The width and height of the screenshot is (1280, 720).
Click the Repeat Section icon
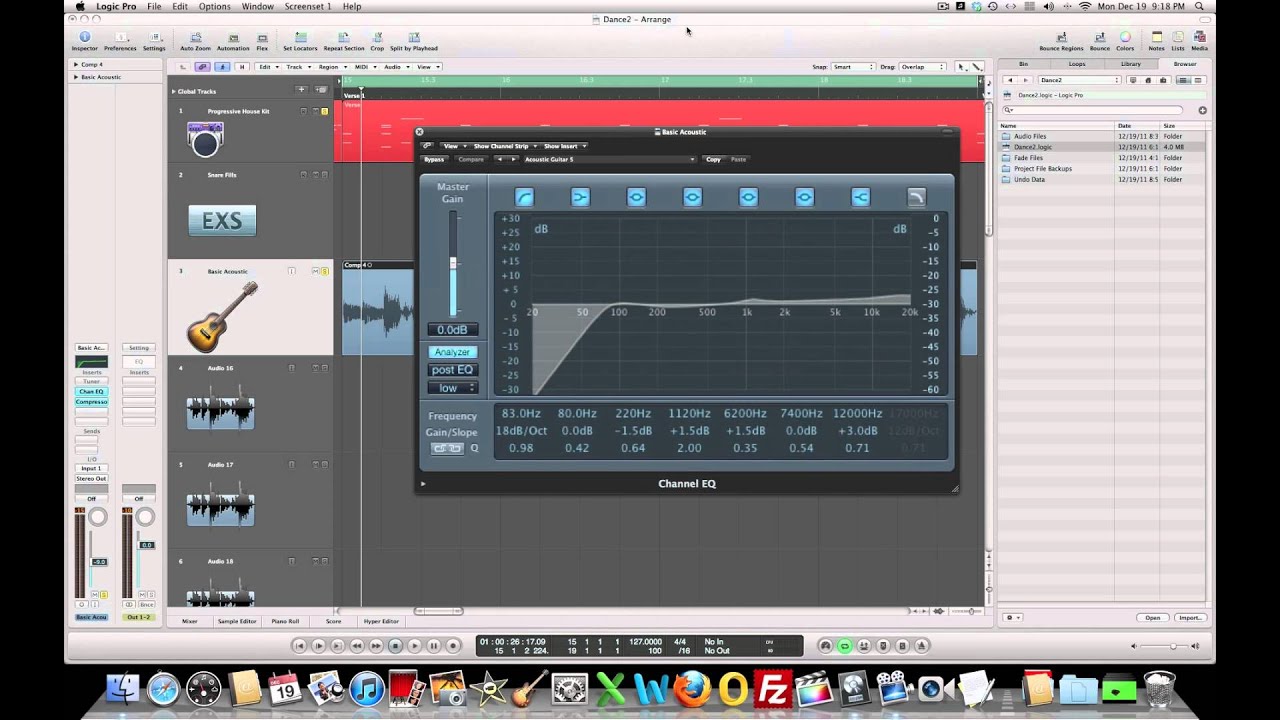344,40
